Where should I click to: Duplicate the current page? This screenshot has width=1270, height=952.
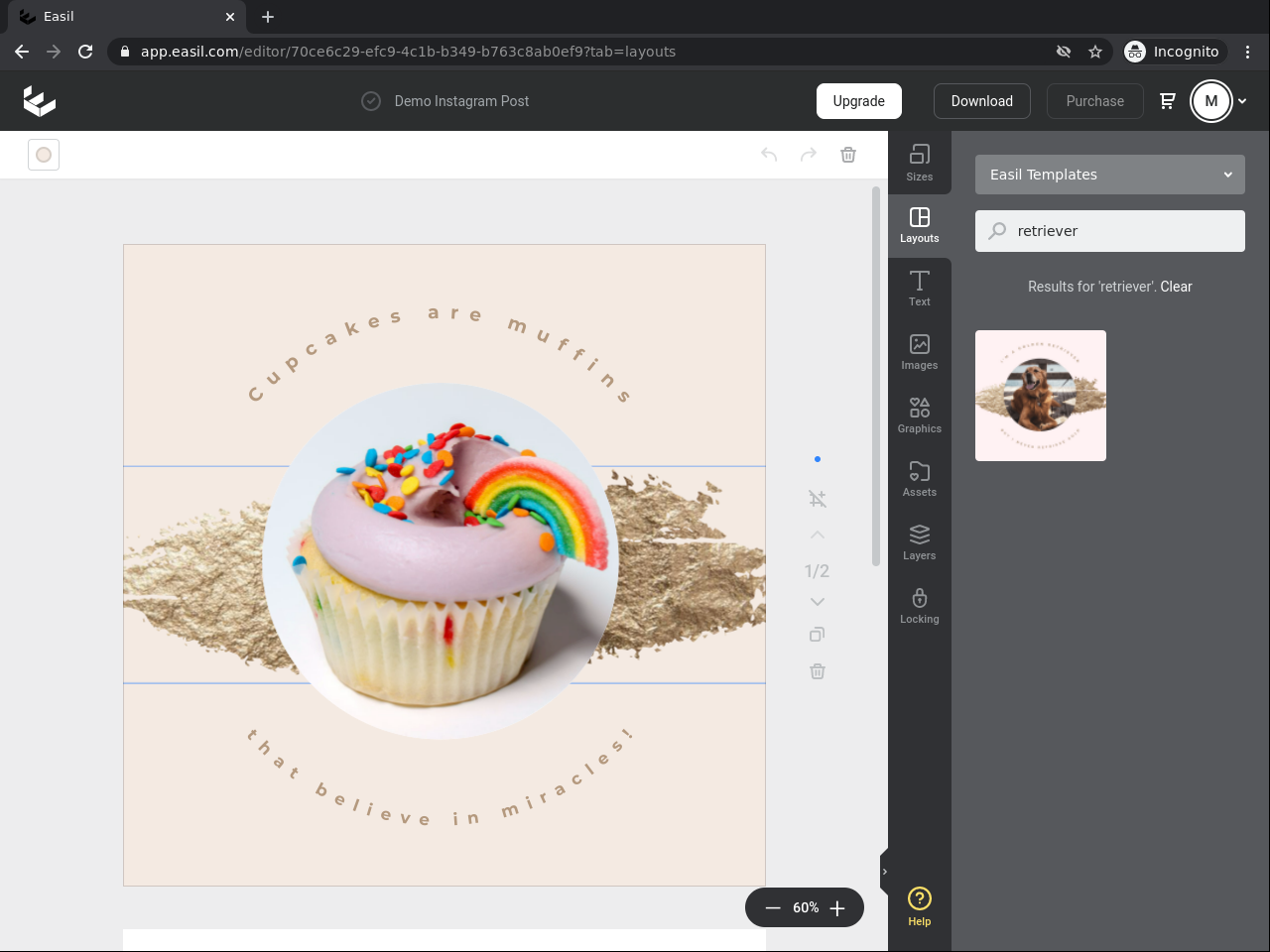tap(818, 635)
